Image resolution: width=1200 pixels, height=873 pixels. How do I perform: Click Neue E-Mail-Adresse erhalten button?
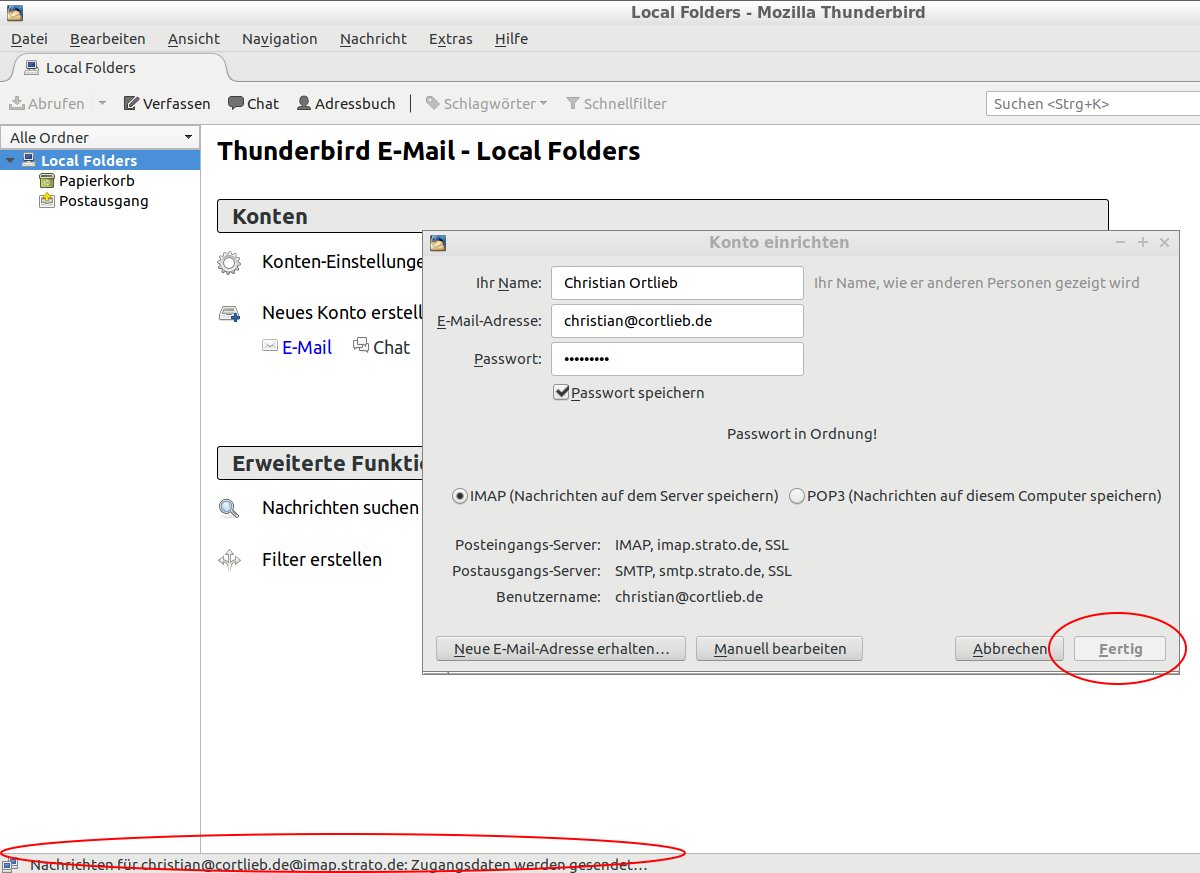pos(561,649)
